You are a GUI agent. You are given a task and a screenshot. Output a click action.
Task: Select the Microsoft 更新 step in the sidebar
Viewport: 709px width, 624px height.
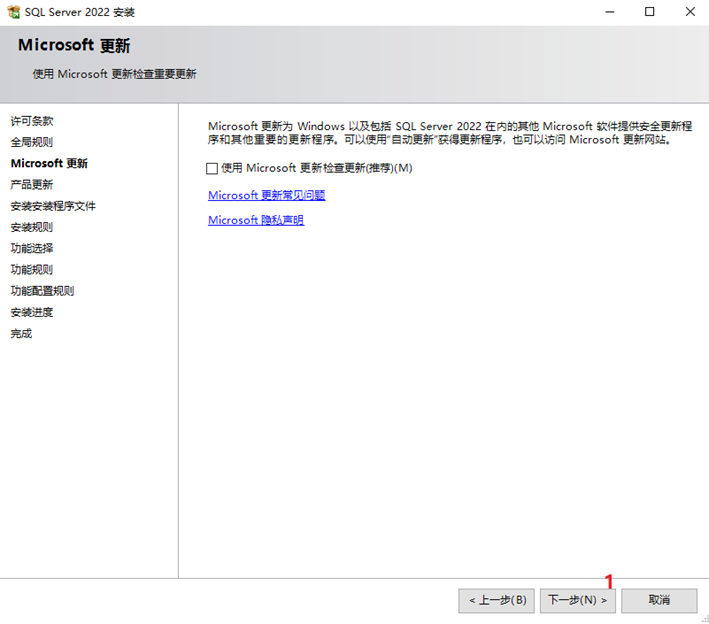pos(49,163)
